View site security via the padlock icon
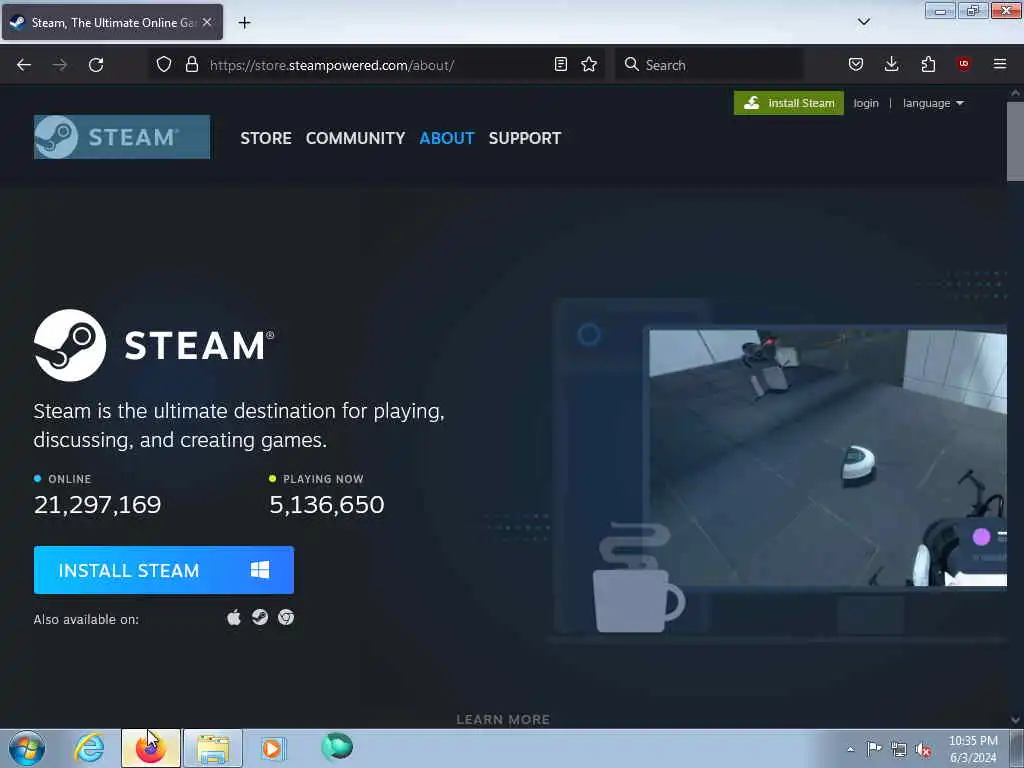 point(191,64)
